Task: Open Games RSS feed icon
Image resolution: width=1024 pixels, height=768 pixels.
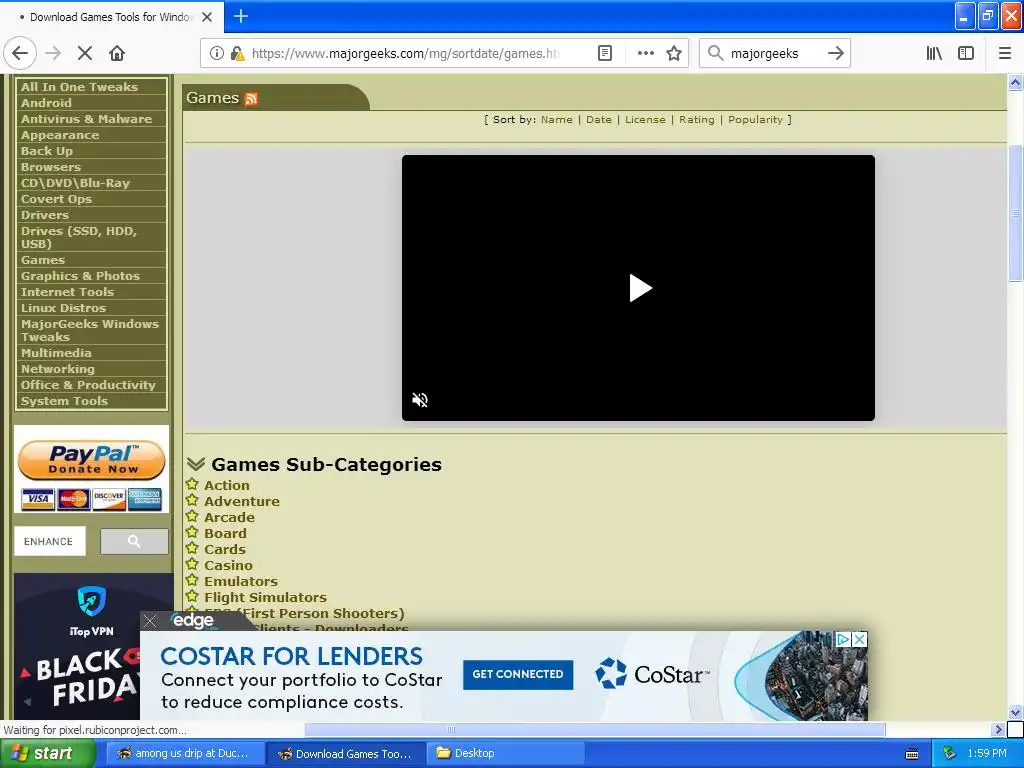Action: pos(251,99)
